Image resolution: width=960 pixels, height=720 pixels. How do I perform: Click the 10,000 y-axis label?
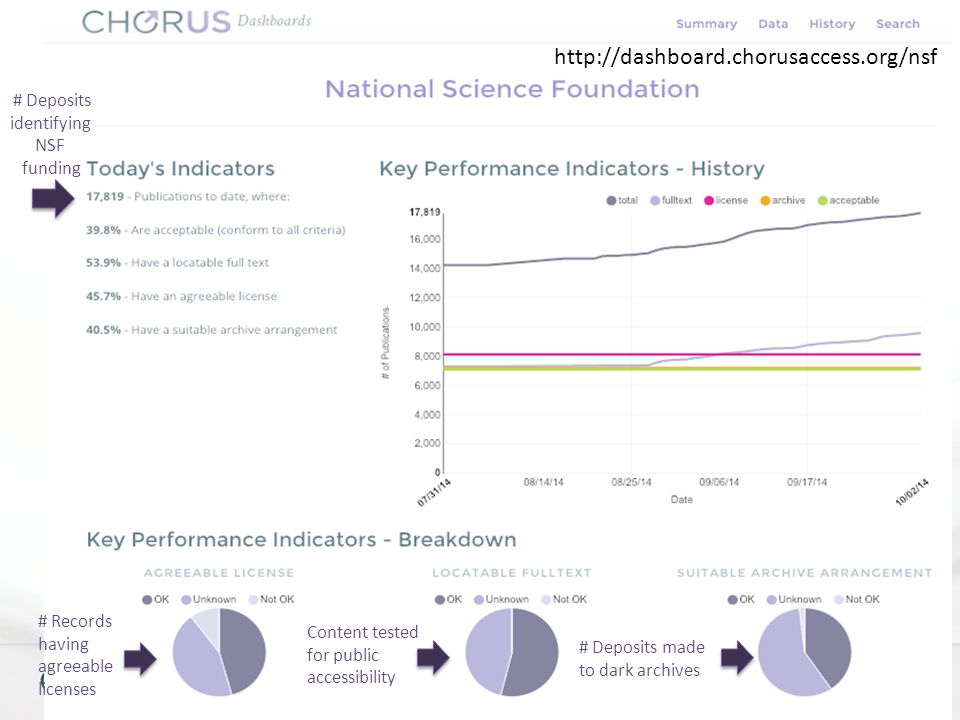point(425,327)
